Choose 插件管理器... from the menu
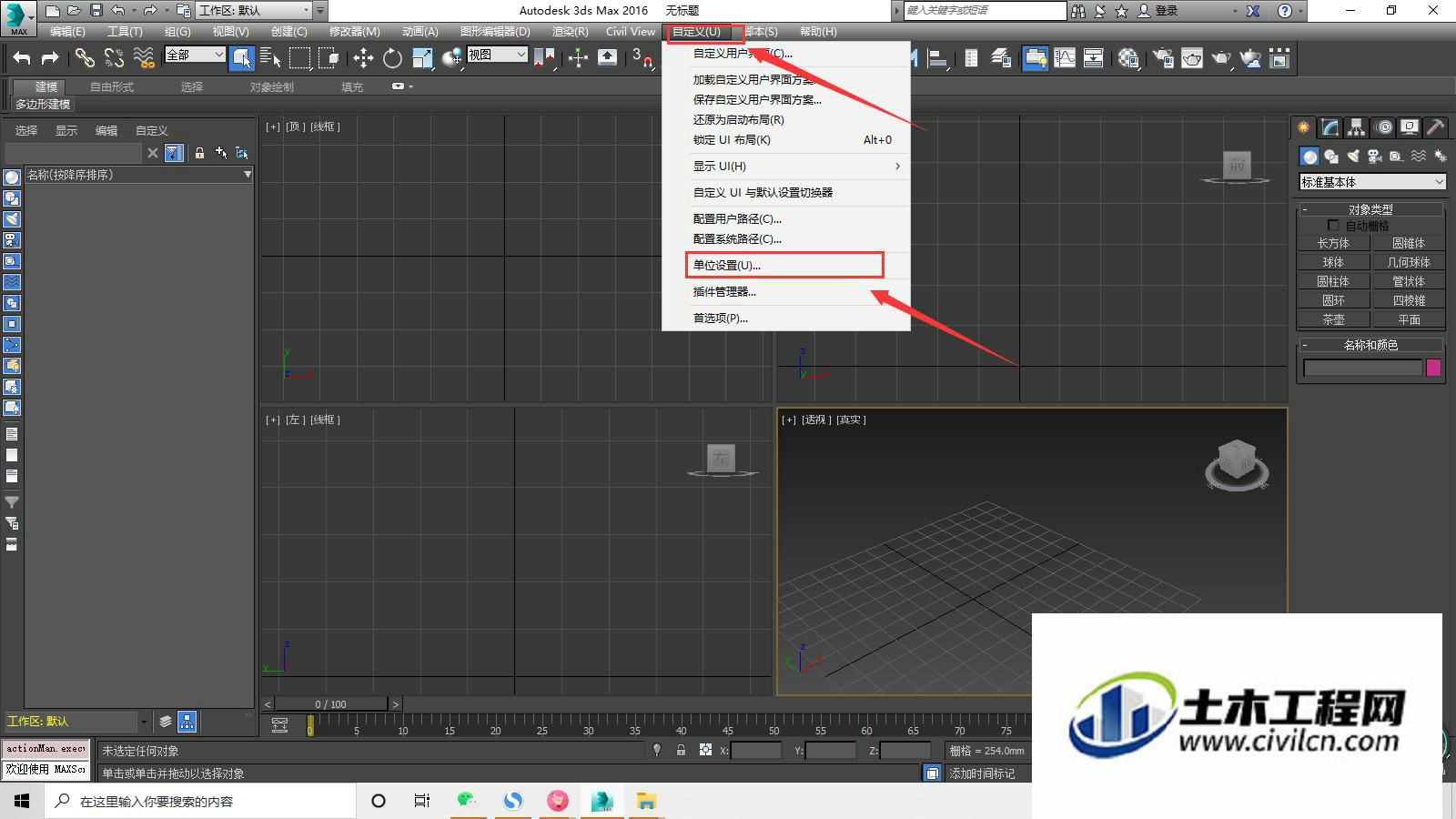The height and width of the screenshot is (819, 1456). (x=786, y=291)
